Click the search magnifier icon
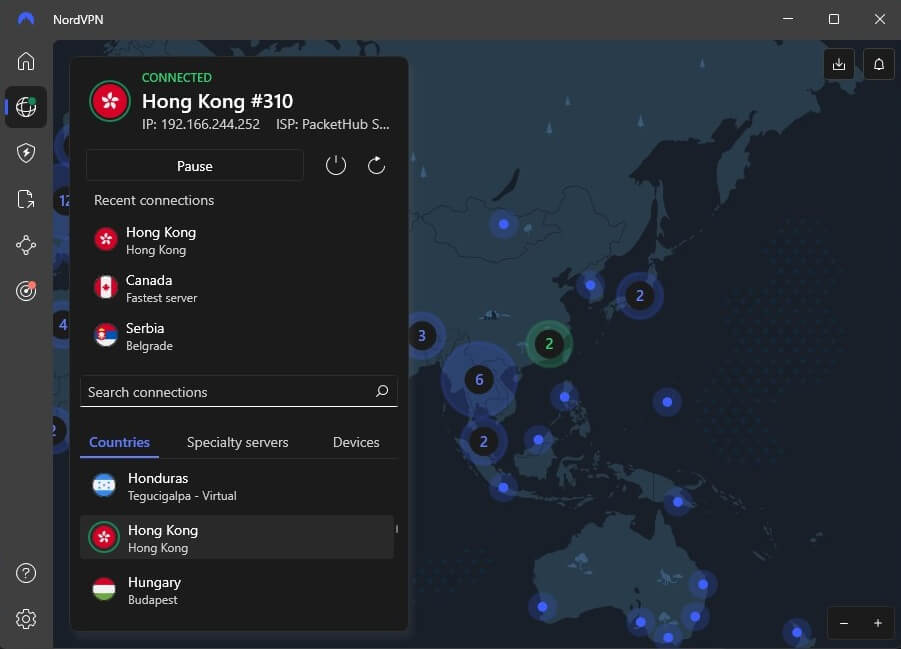901x649 pixels. [x=382, y=391]
